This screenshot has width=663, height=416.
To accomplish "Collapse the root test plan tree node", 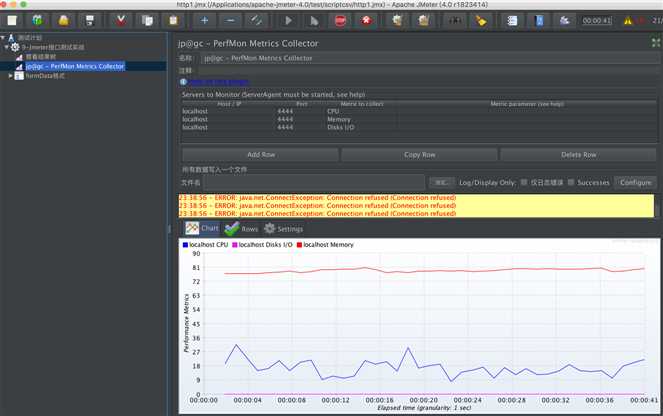I will point(3,38).
